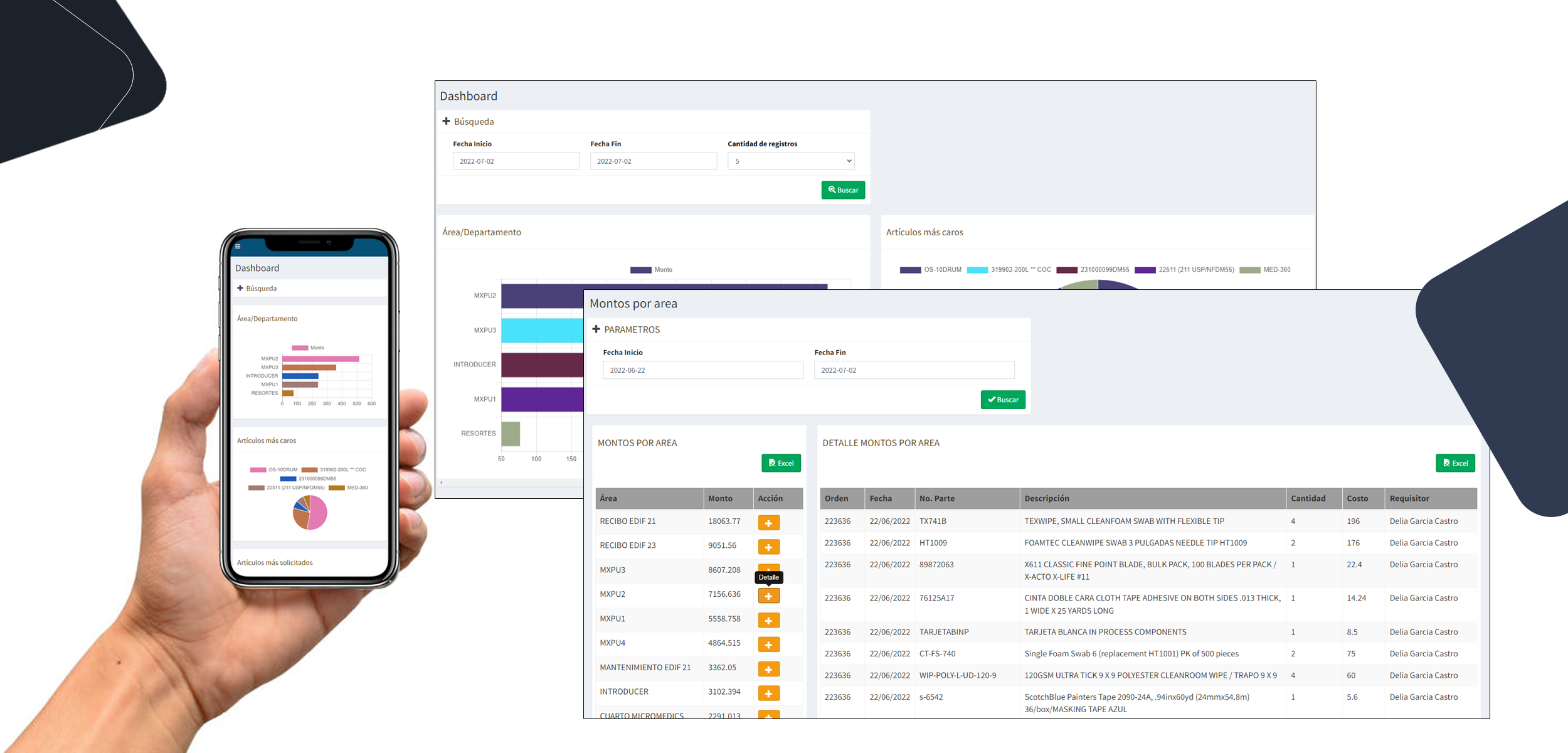Screen dimensions: 1568x753
Task: Click the Fecha Inicio field showing 2022-06-22
Action: (702, 370)
